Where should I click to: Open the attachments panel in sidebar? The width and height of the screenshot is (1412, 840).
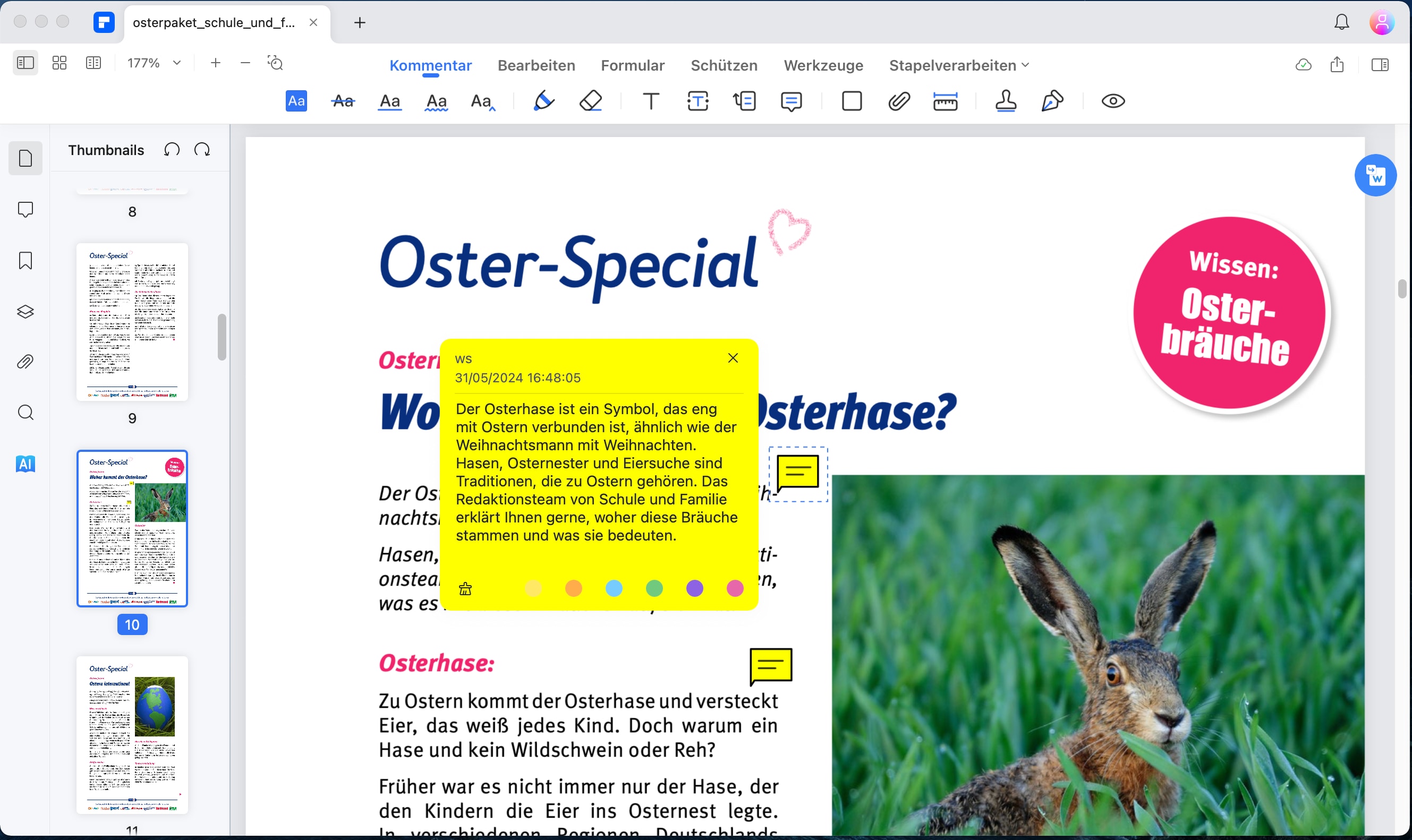tap(25, 362)
